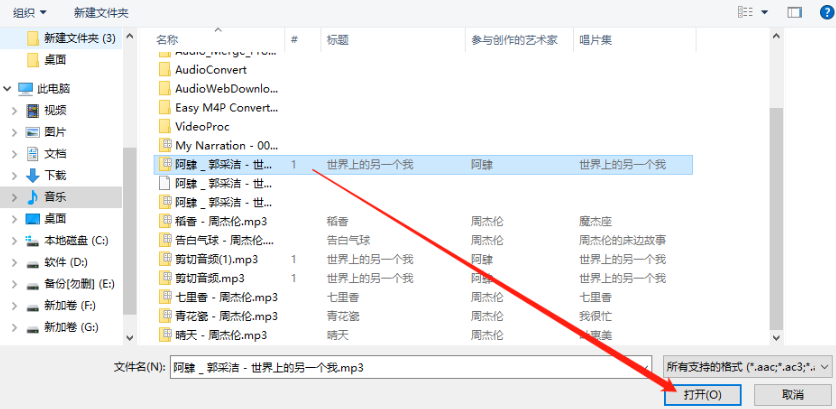Select 七里香 - 周杰伦.mp3 file
Viewport: 836px width, 409px height.
226,298
